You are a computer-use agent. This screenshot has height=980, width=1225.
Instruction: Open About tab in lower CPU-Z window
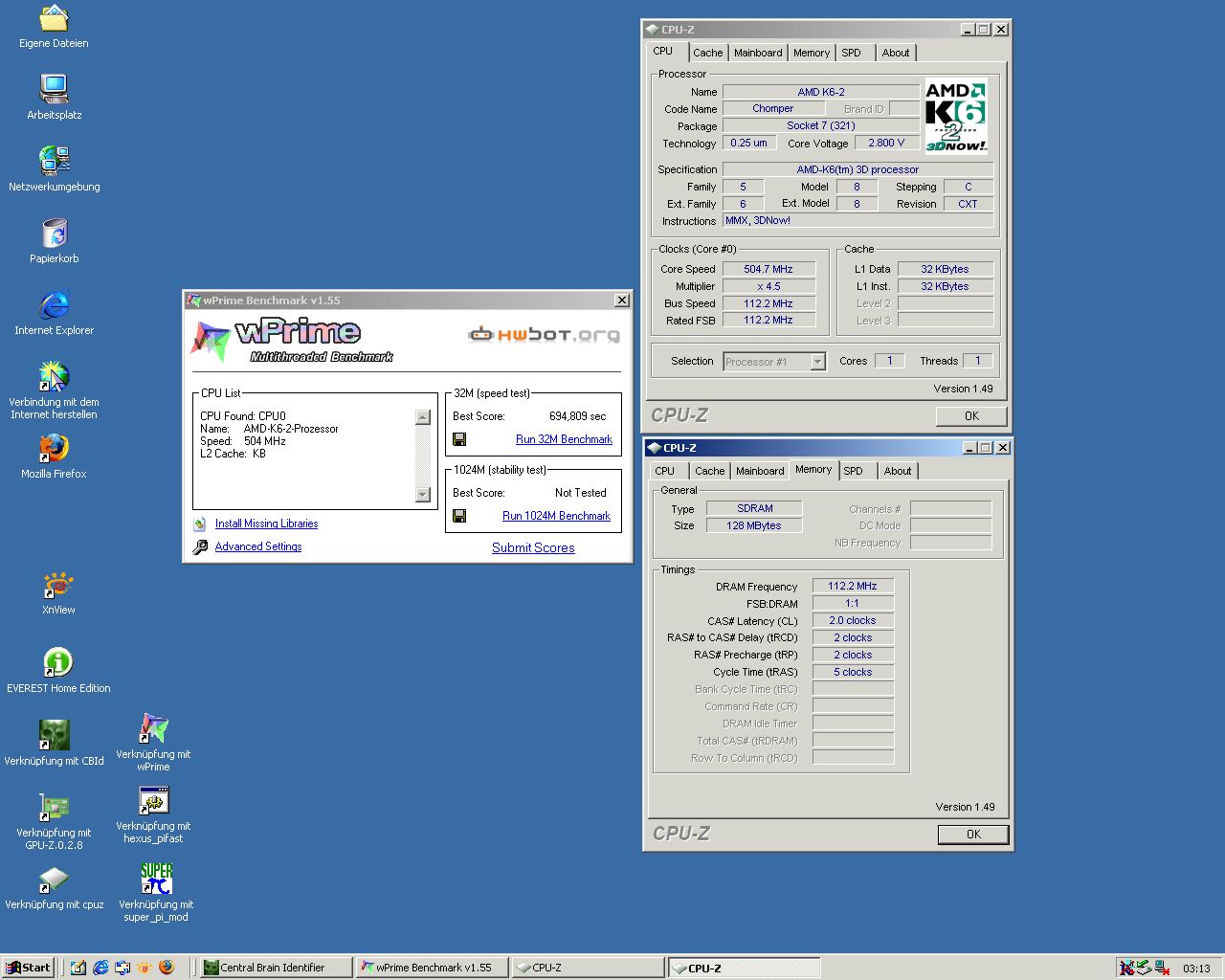(898, 471)
